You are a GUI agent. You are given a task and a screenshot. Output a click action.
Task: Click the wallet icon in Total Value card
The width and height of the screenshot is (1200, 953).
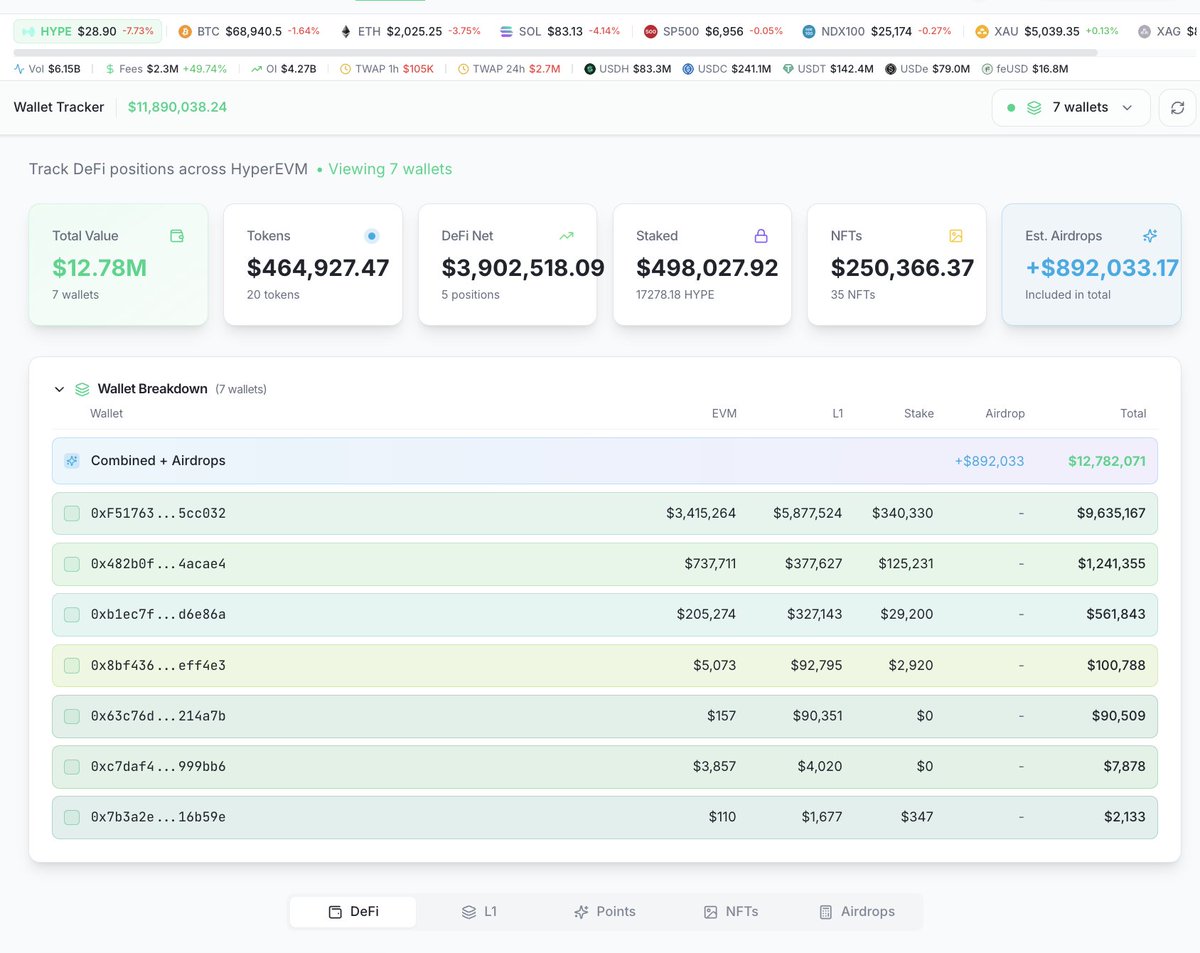pyautogui.click(x=177, y=236)
